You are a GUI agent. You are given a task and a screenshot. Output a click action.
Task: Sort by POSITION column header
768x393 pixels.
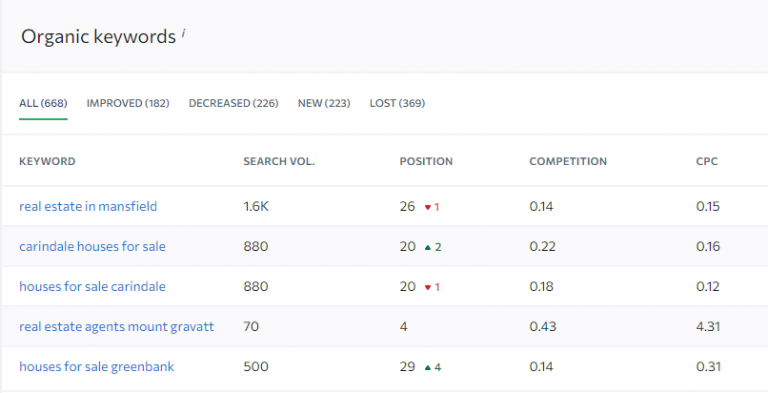[x=426, y=161]
